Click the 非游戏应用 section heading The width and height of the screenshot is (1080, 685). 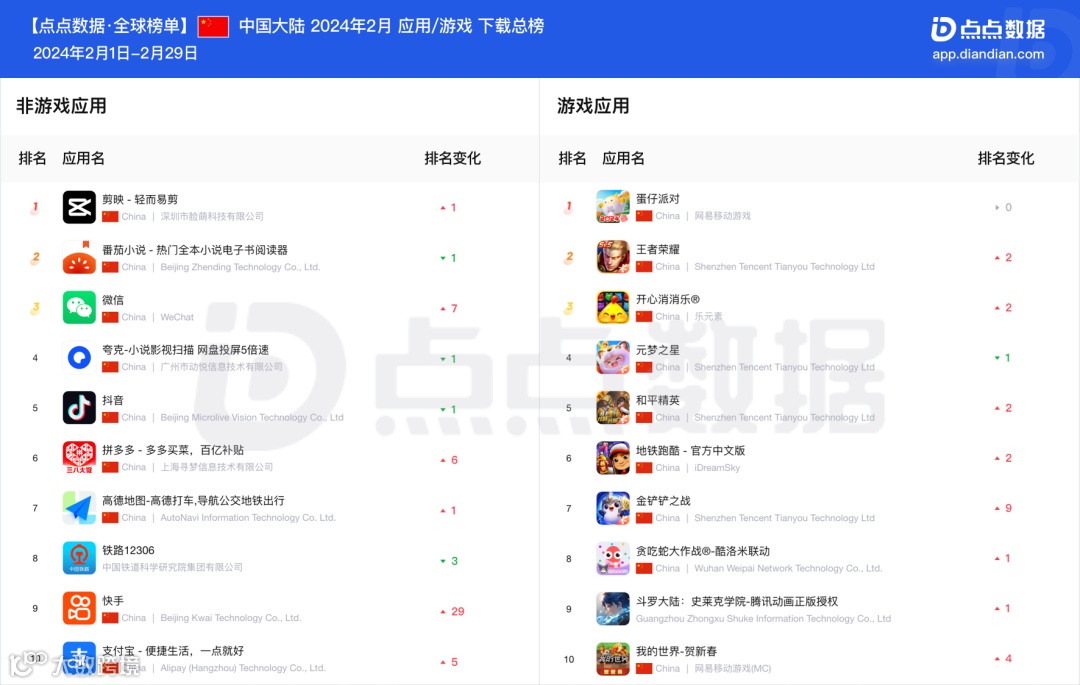tap(61, 106)
